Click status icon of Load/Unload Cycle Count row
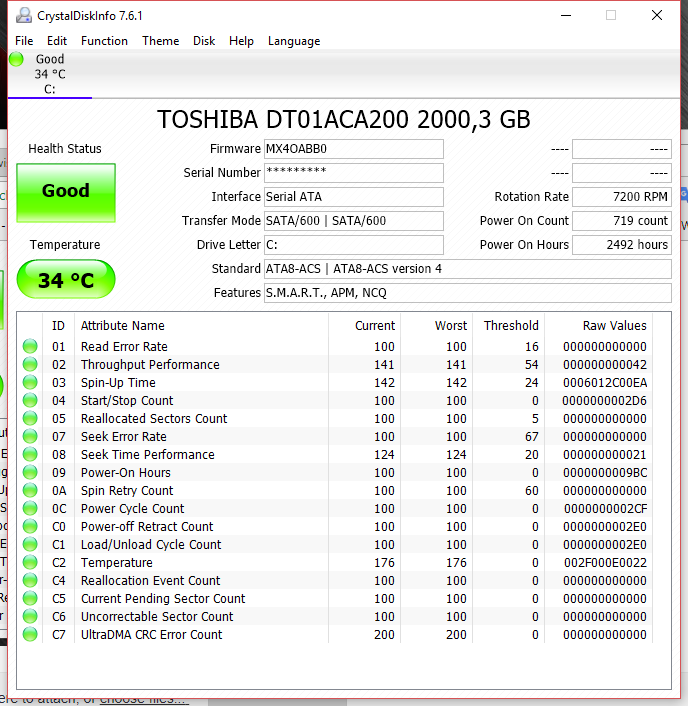 click(x=30, y=544)
